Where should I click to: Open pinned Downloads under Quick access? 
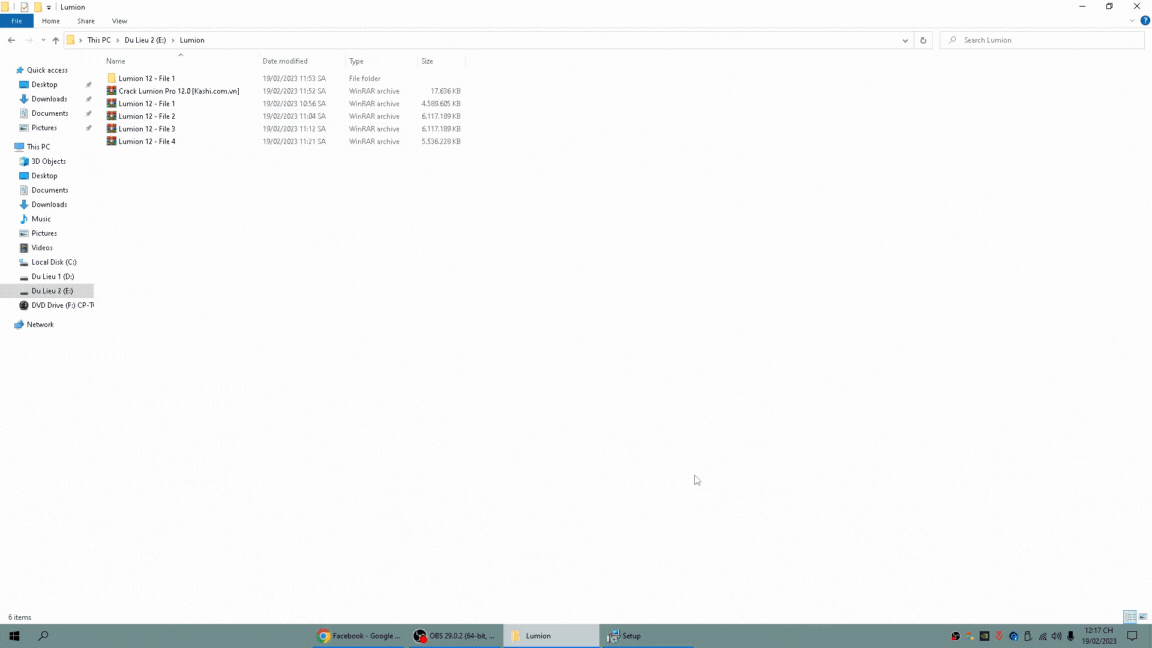pos(48,99)
